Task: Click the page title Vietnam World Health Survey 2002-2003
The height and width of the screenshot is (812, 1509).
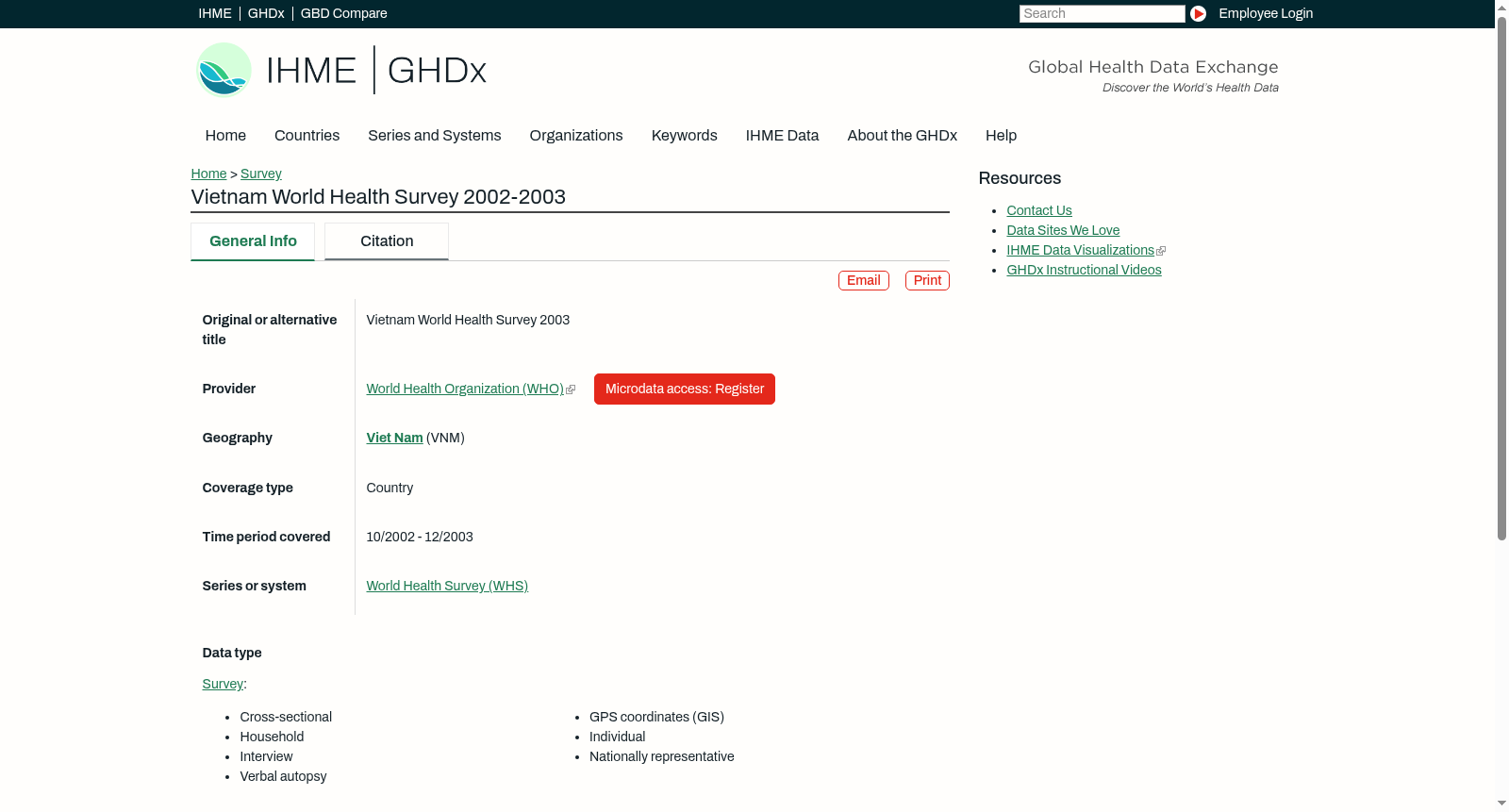Action: (x=378, y=196)
